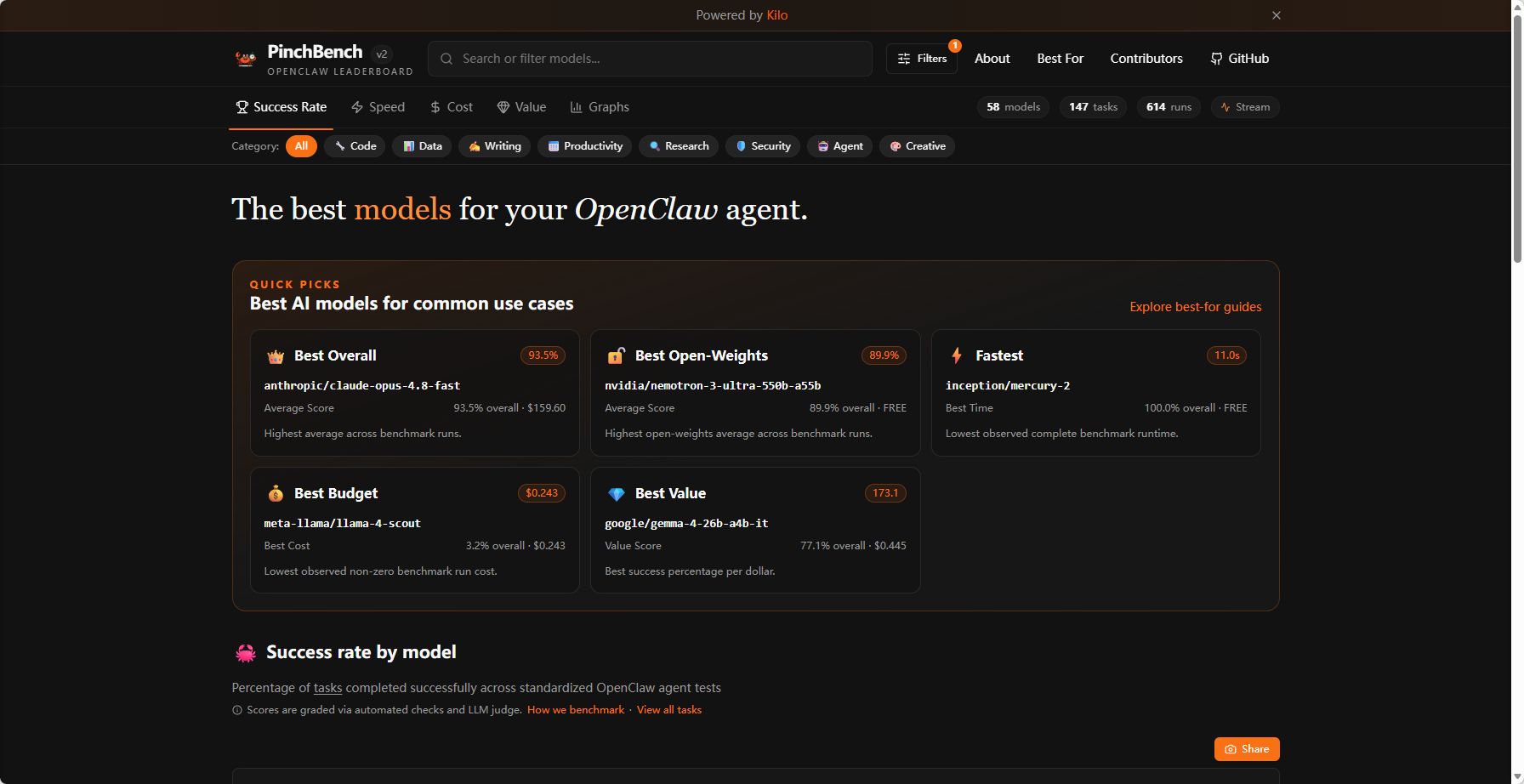Open Explore best-for guides link
Screen dimensions: 1524x784
[x=1196, y=307]
